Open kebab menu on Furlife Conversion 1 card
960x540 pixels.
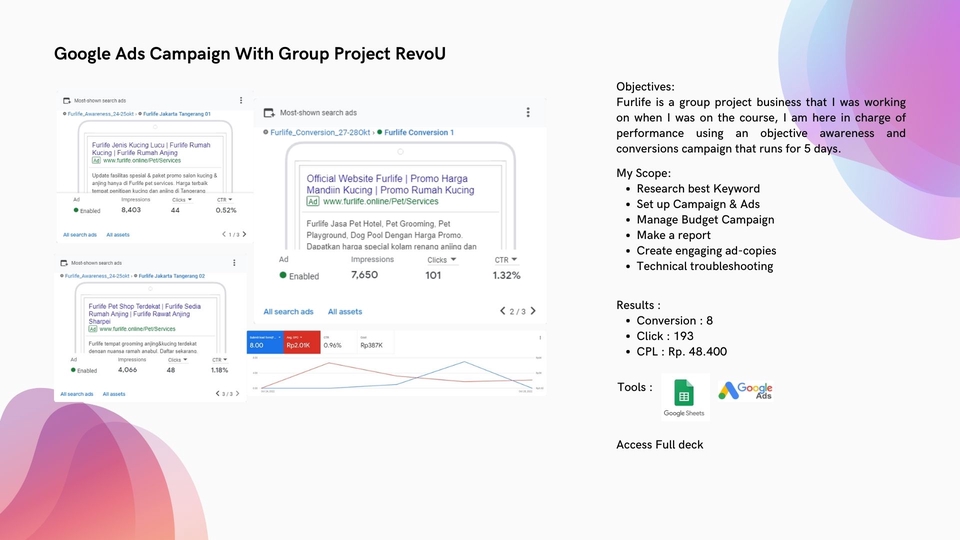[x=528, y=113]
